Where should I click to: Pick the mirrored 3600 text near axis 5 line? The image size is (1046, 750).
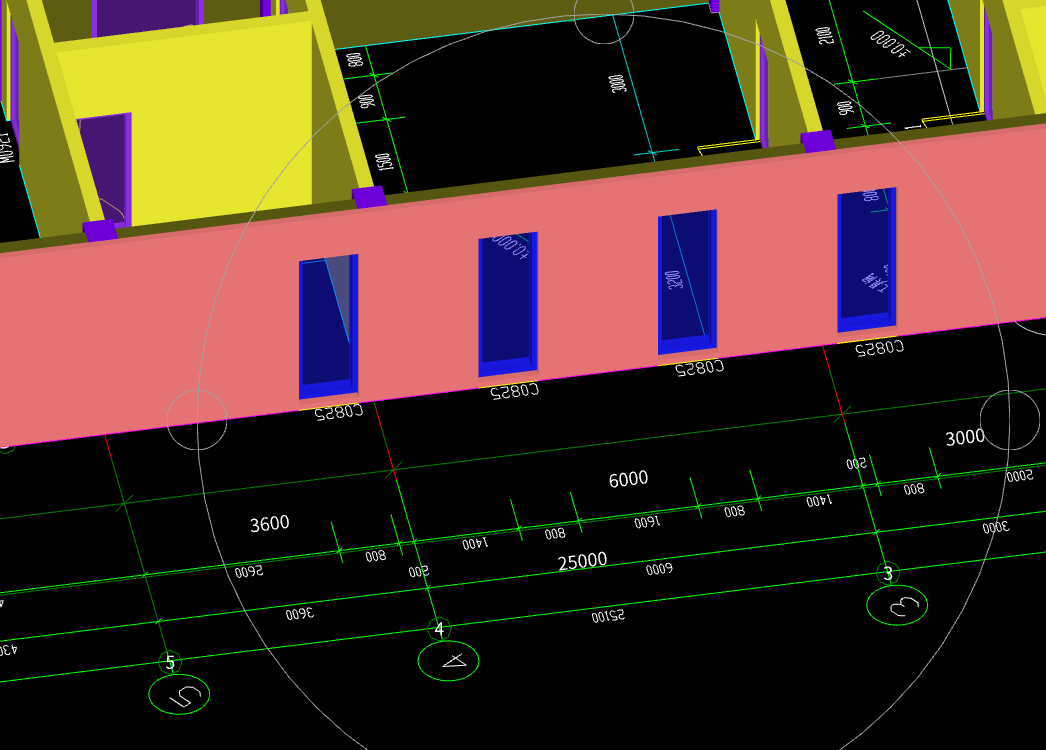(300, 614)
